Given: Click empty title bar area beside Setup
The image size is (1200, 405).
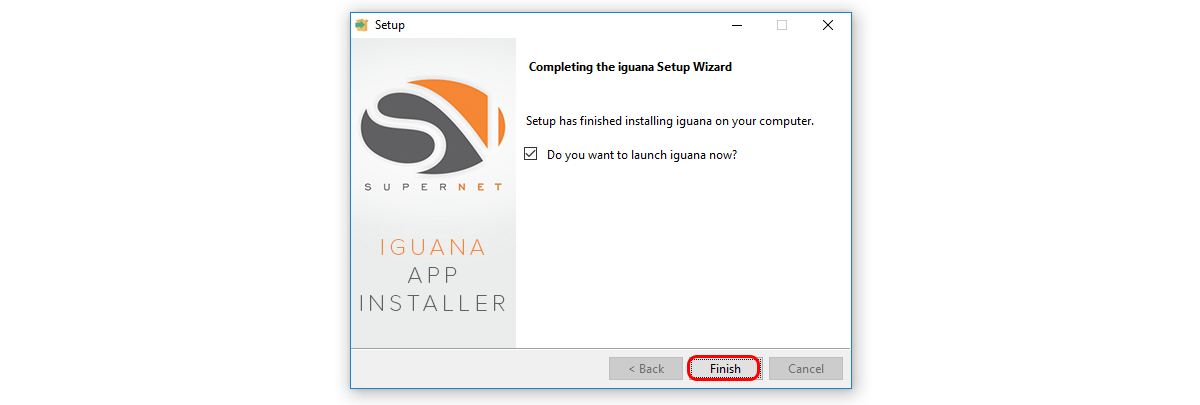Looking at the screenshot, I should (x=560, y=25).
